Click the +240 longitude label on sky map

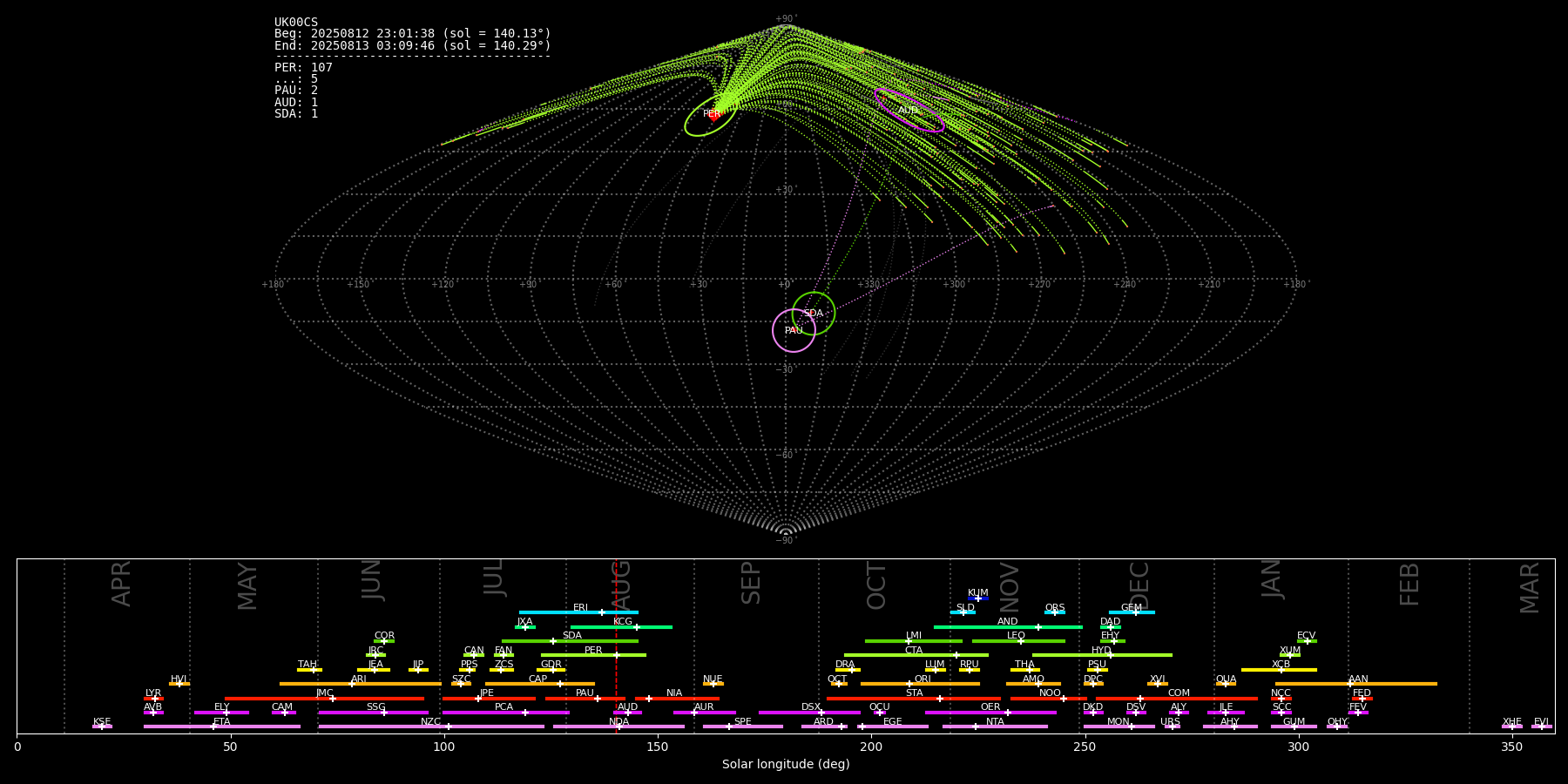1125,284
